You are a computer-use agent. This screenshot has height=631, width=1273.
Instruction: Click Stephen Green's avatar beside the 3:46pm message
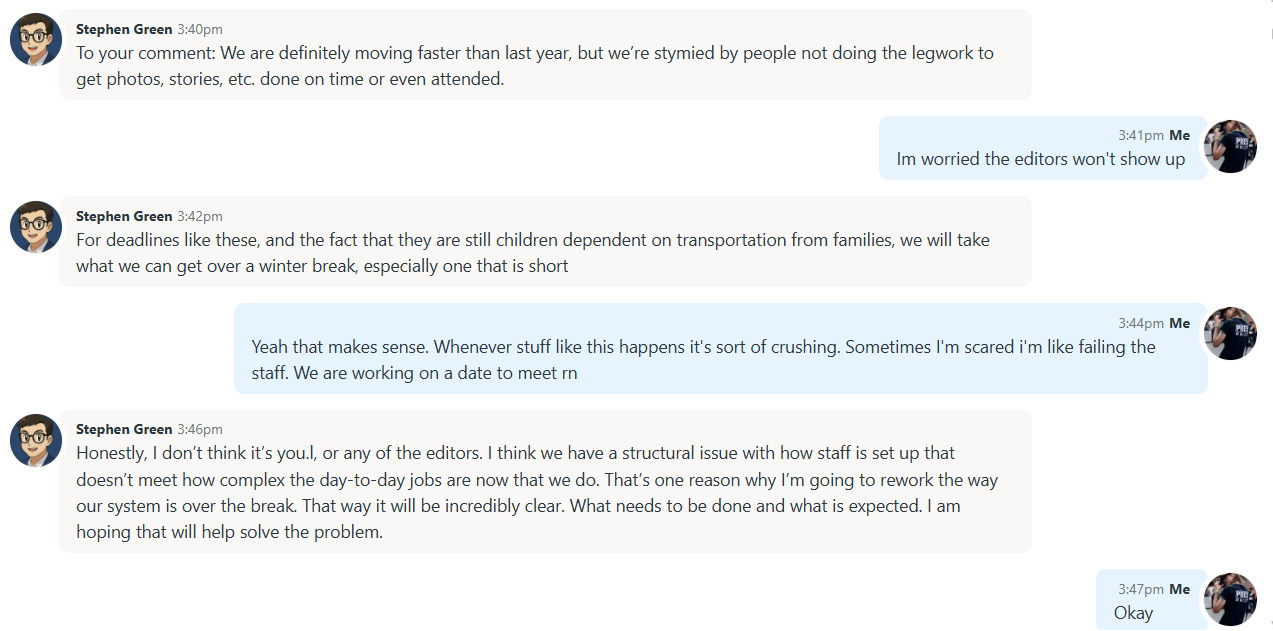[36, 440]
